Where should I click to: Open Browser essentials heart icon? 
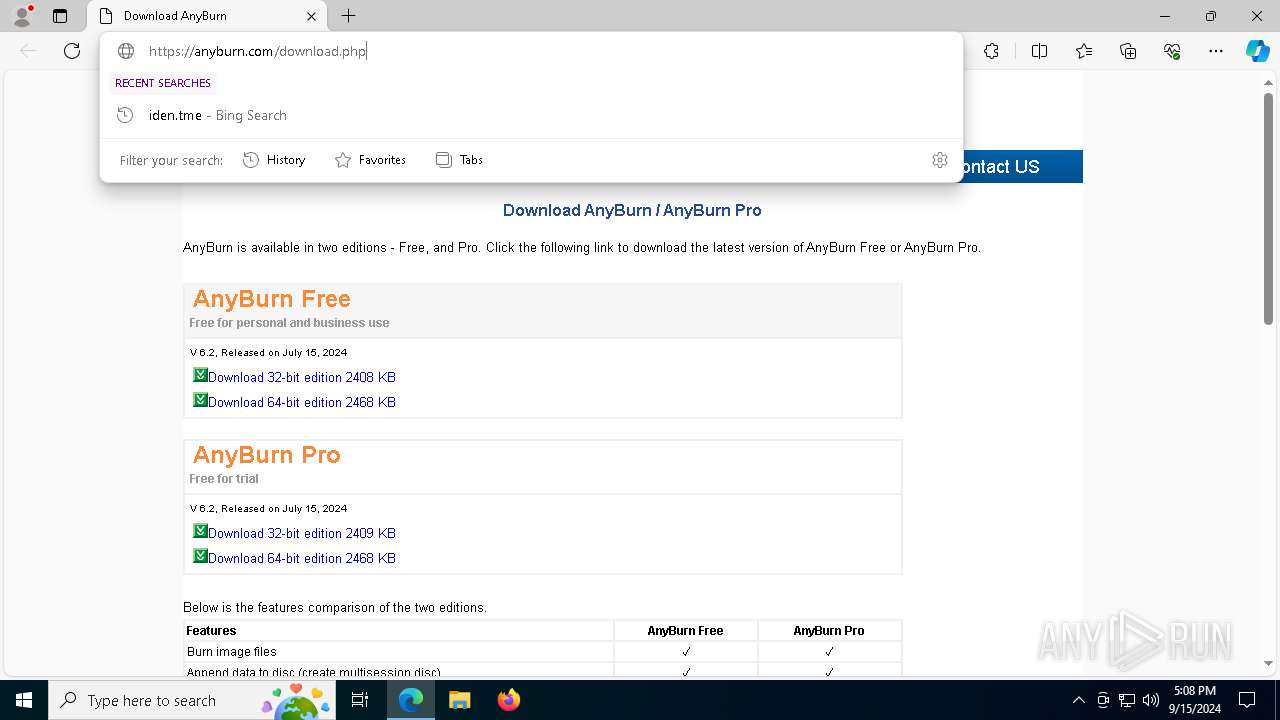point(1172,51)
